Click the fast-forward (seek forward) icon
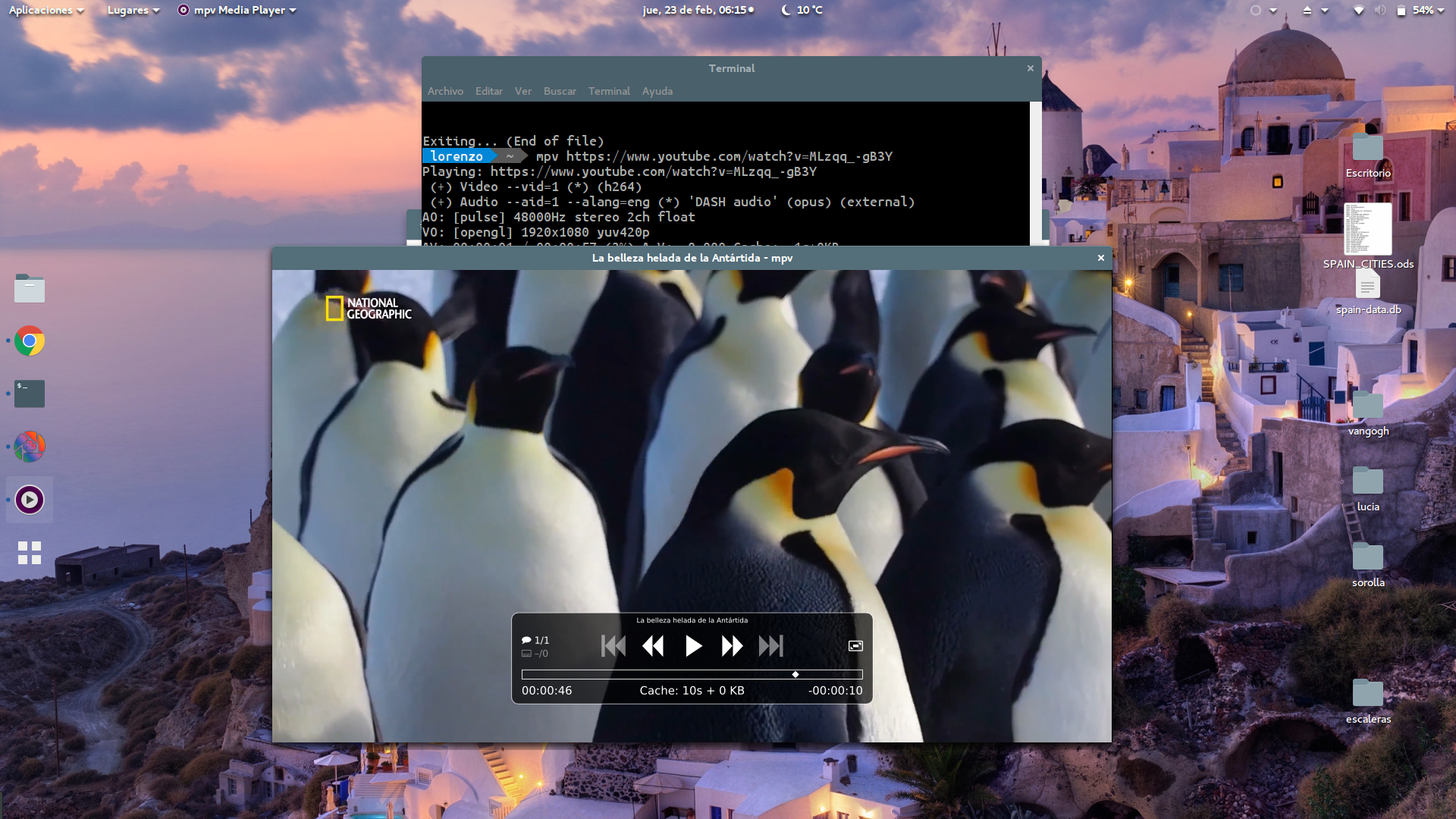 (x=732, y=646)
